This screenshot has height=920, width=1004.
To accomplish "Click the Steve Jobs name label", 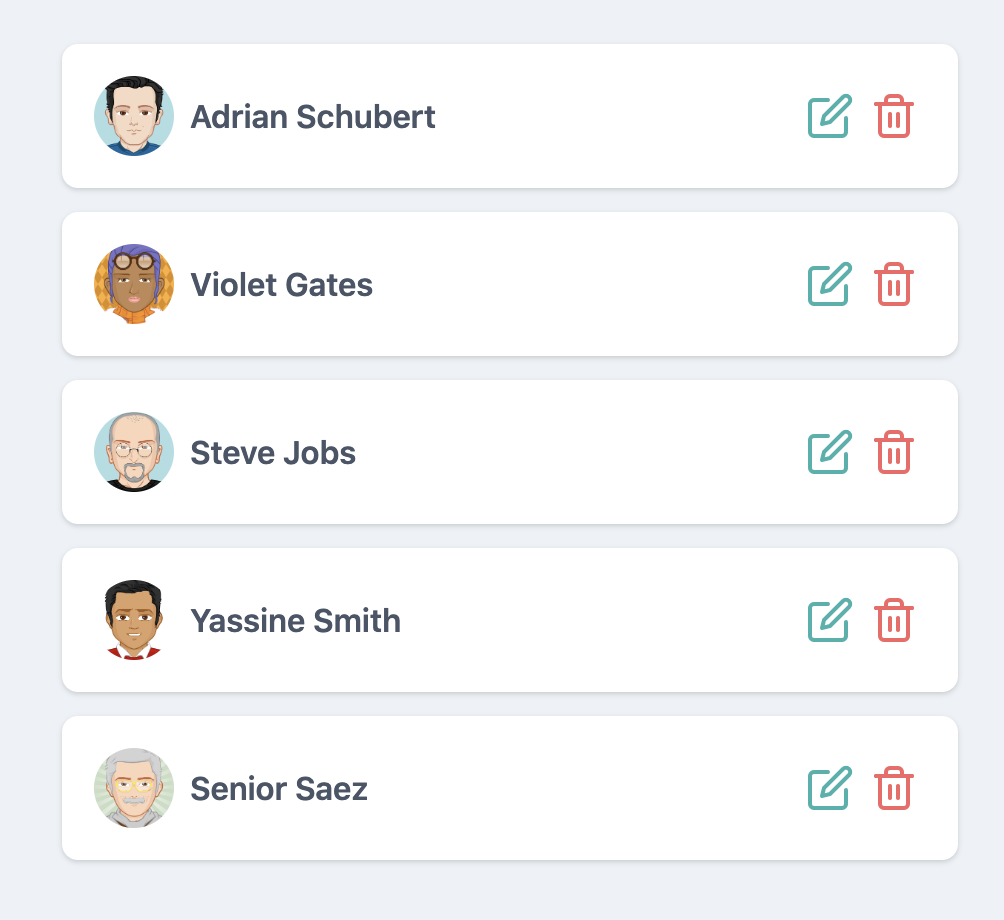I will (273, 453).
